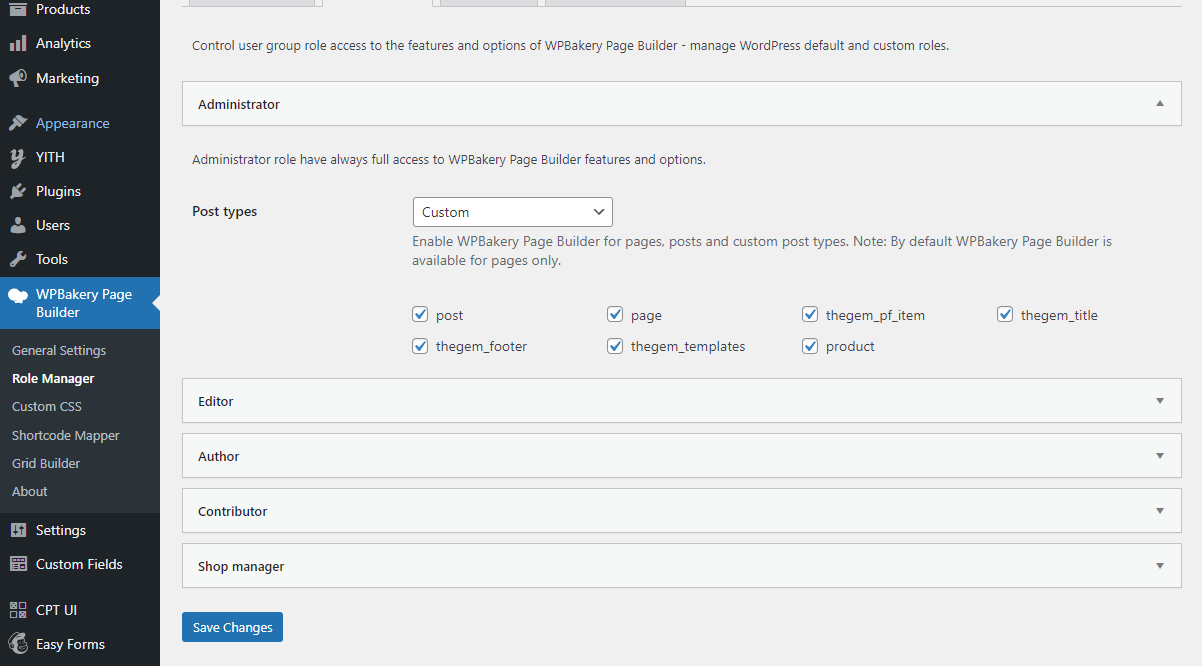This screenshot has width=1202, height=666.
Task: Expand the Shop manager role arrow
Action: click(1160, 566)
